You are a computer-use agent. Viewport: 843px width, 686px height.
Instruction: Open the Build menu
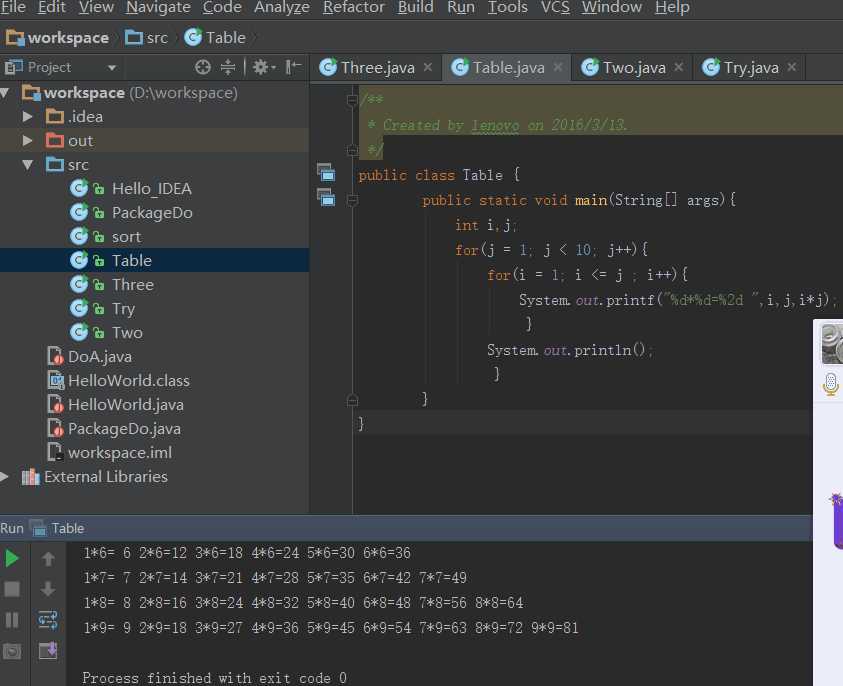415,7
